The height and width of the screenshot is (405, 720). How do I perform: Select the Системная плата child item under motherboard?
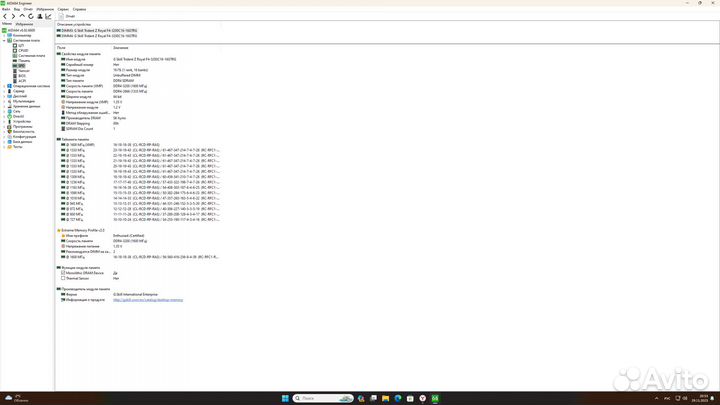(28, 56)
